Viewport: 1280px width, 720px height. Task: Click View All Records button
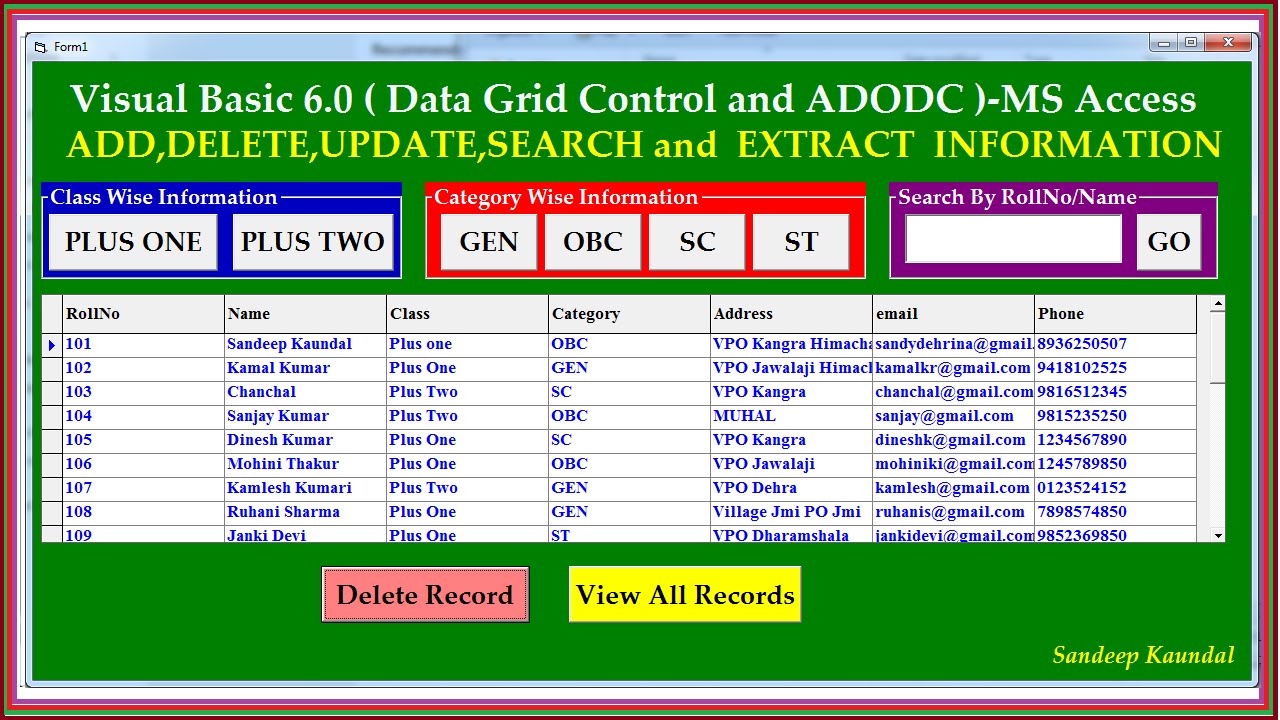pyautogui.click(x=685, y=594)
